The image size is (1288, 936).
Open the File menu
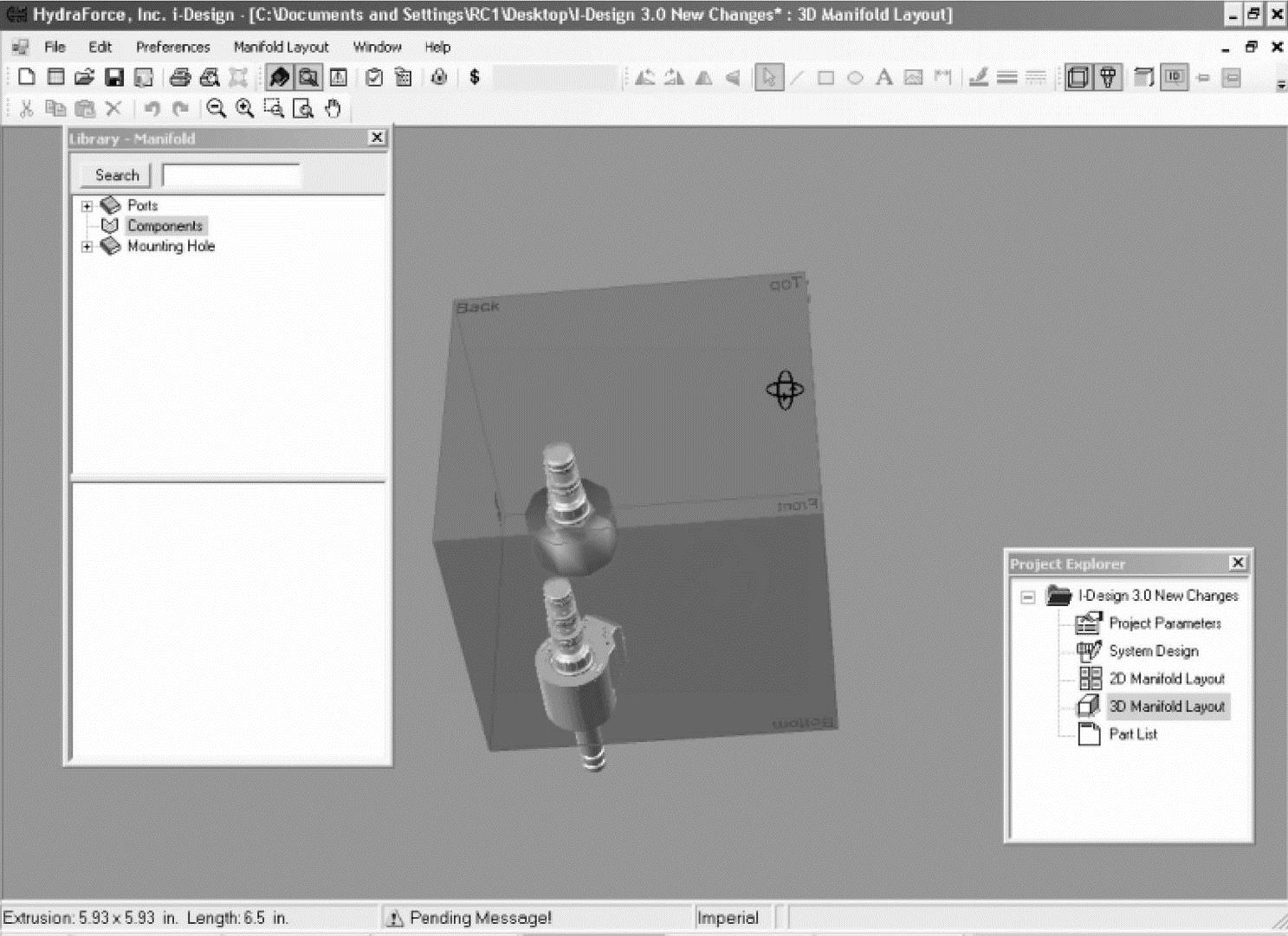(x=55, y=47)
